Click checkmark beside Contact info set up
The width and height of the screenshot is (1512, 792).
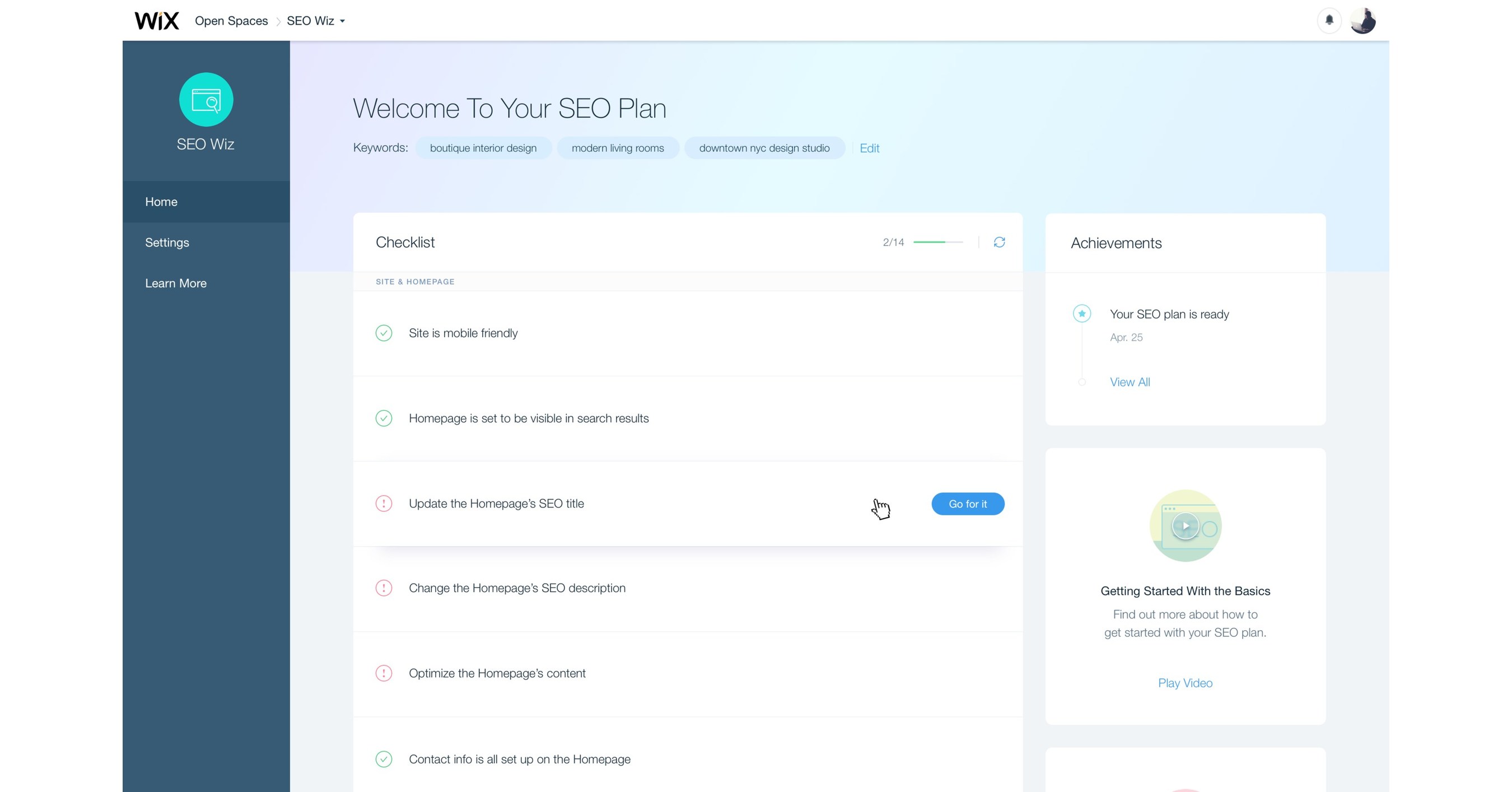(384, 758)
